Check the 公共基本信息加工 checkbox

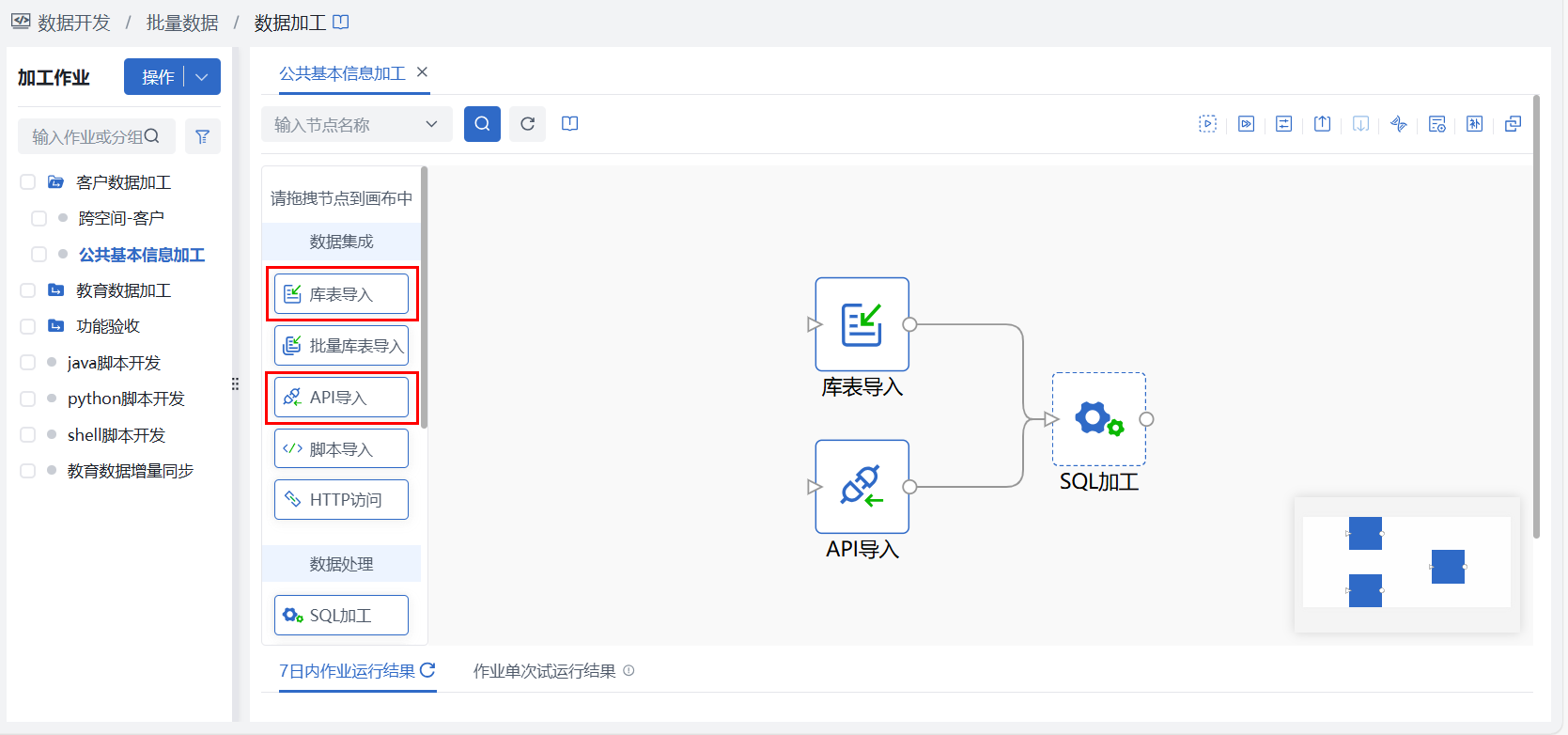click(39, 255)
